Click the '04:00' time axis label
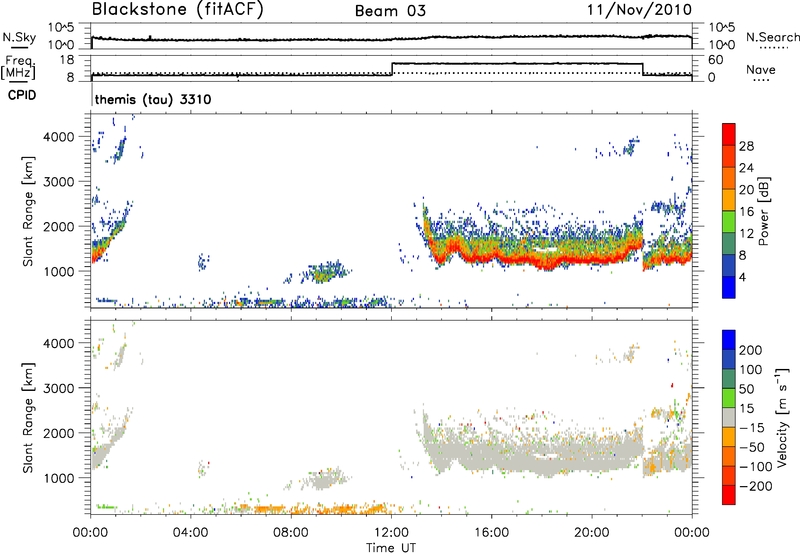 coord(190,533)
